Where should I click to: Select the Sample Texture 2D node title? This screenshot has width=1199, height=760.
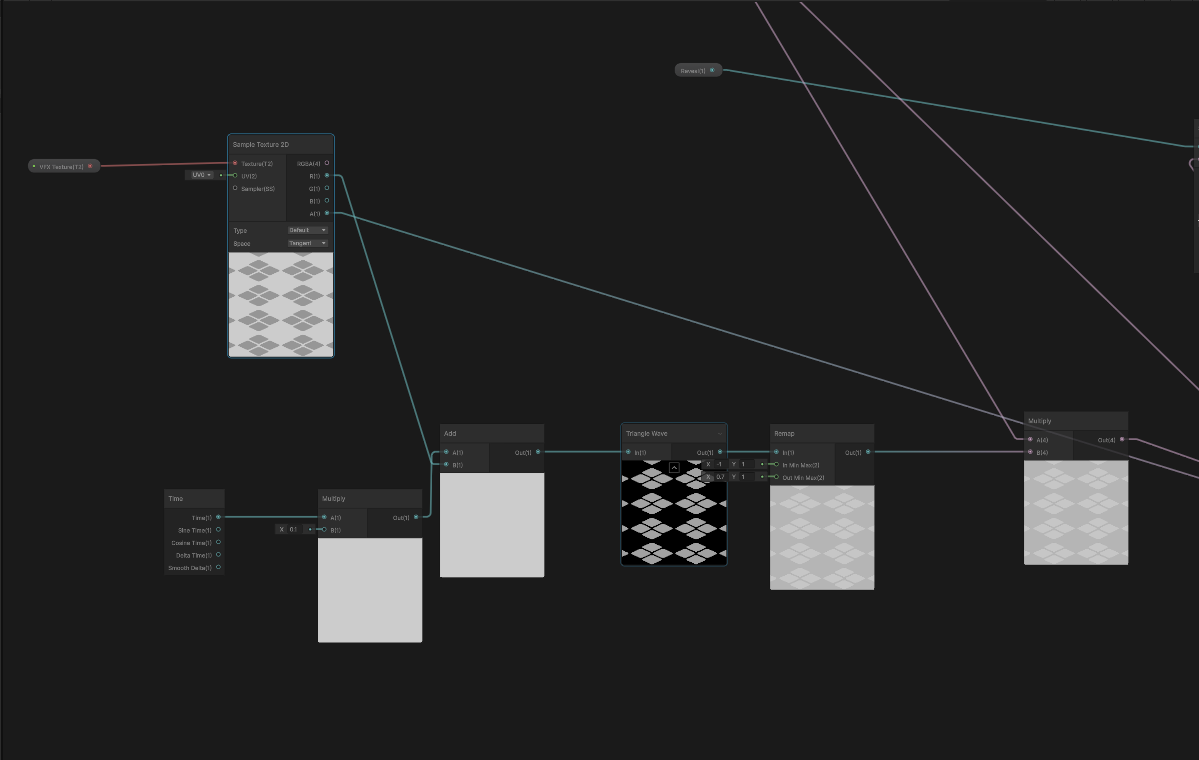point(261,145)
